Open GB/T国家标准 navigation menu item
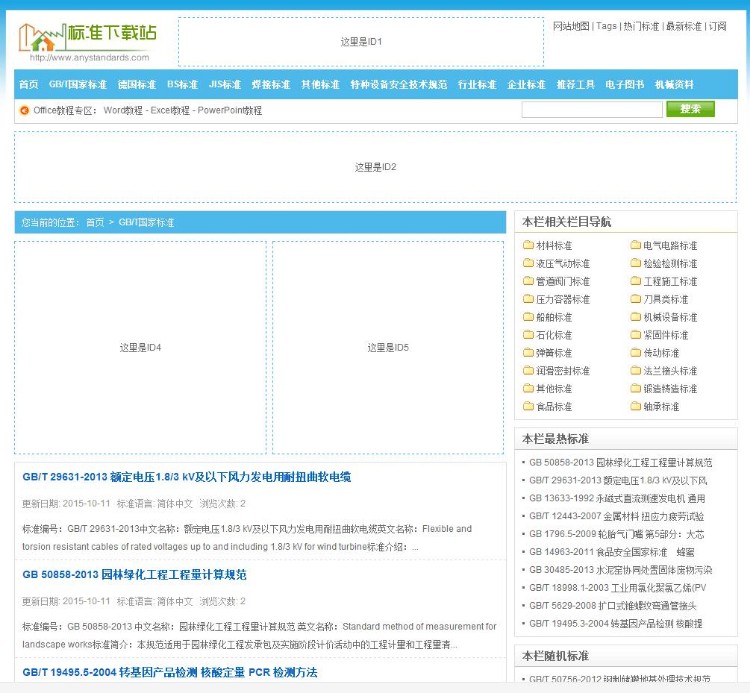This screenshot has width=750, height=693. click(x=77, y=85)
